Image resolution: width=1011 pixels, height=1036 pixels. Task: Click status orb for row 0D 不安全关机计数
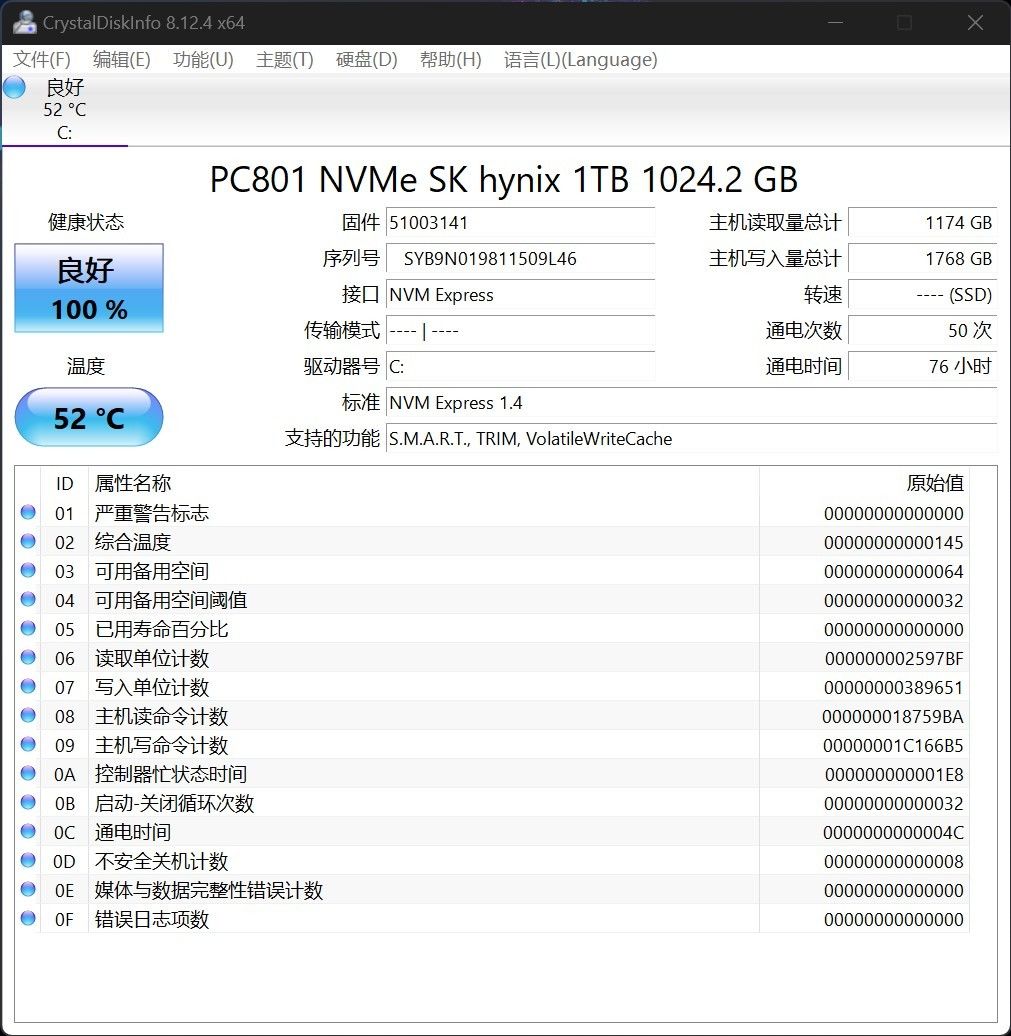coord(28,860)
